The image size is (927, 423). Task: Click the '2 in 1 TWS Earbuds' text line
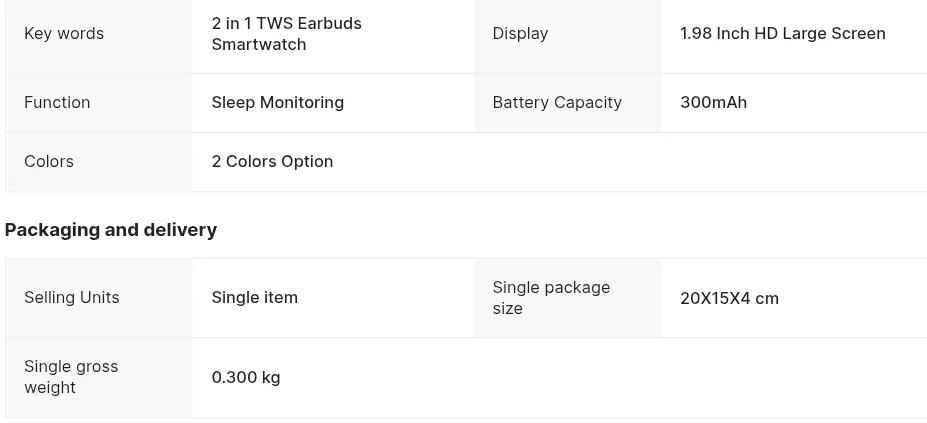tap(286, 23)
